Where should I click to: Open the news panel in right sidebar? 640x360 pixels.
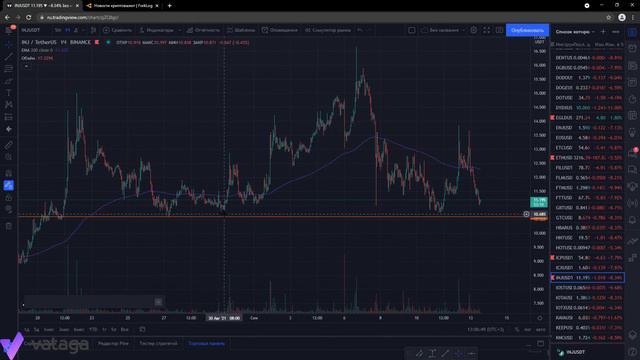pyautogui.click(x=632, y=66)
